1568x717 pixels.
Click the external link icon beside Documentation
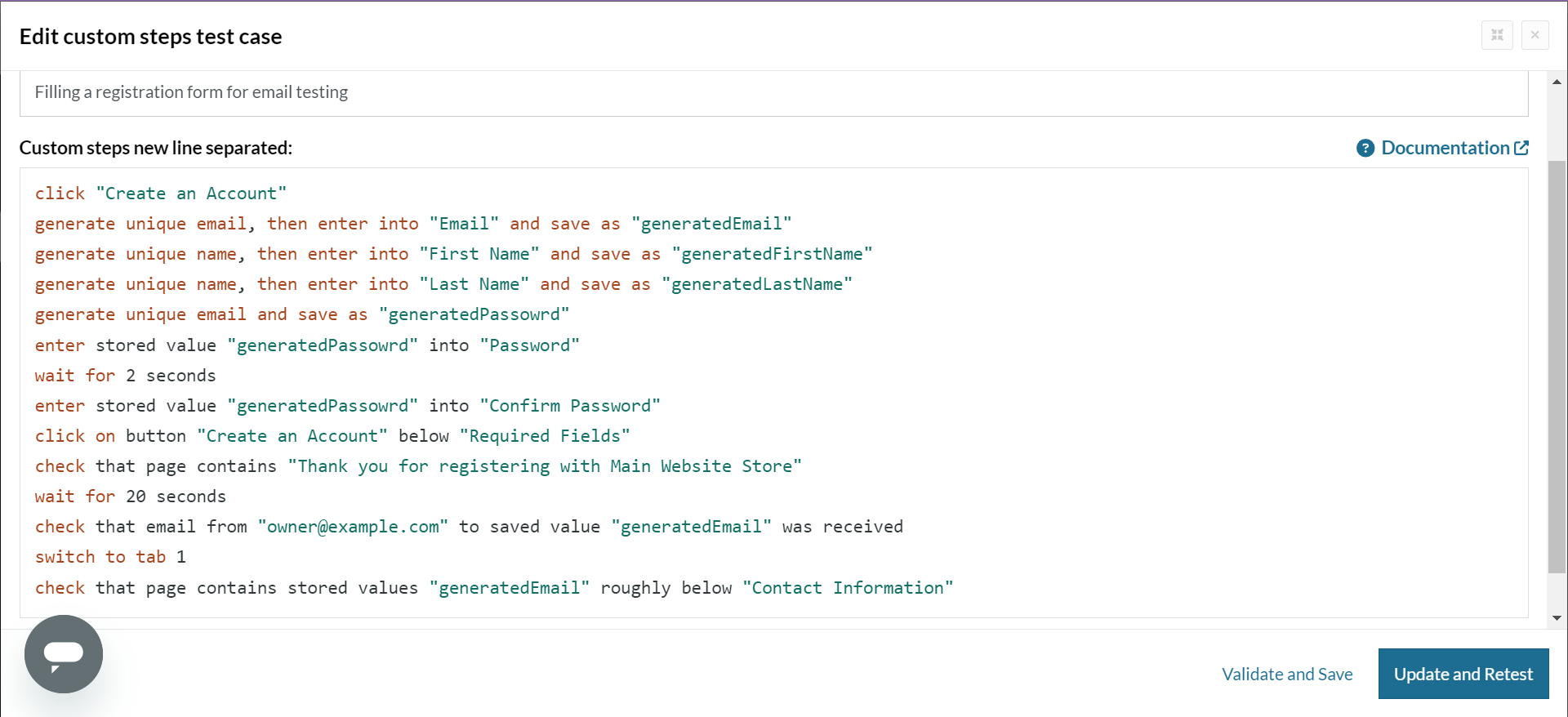tap(1521, 148)
